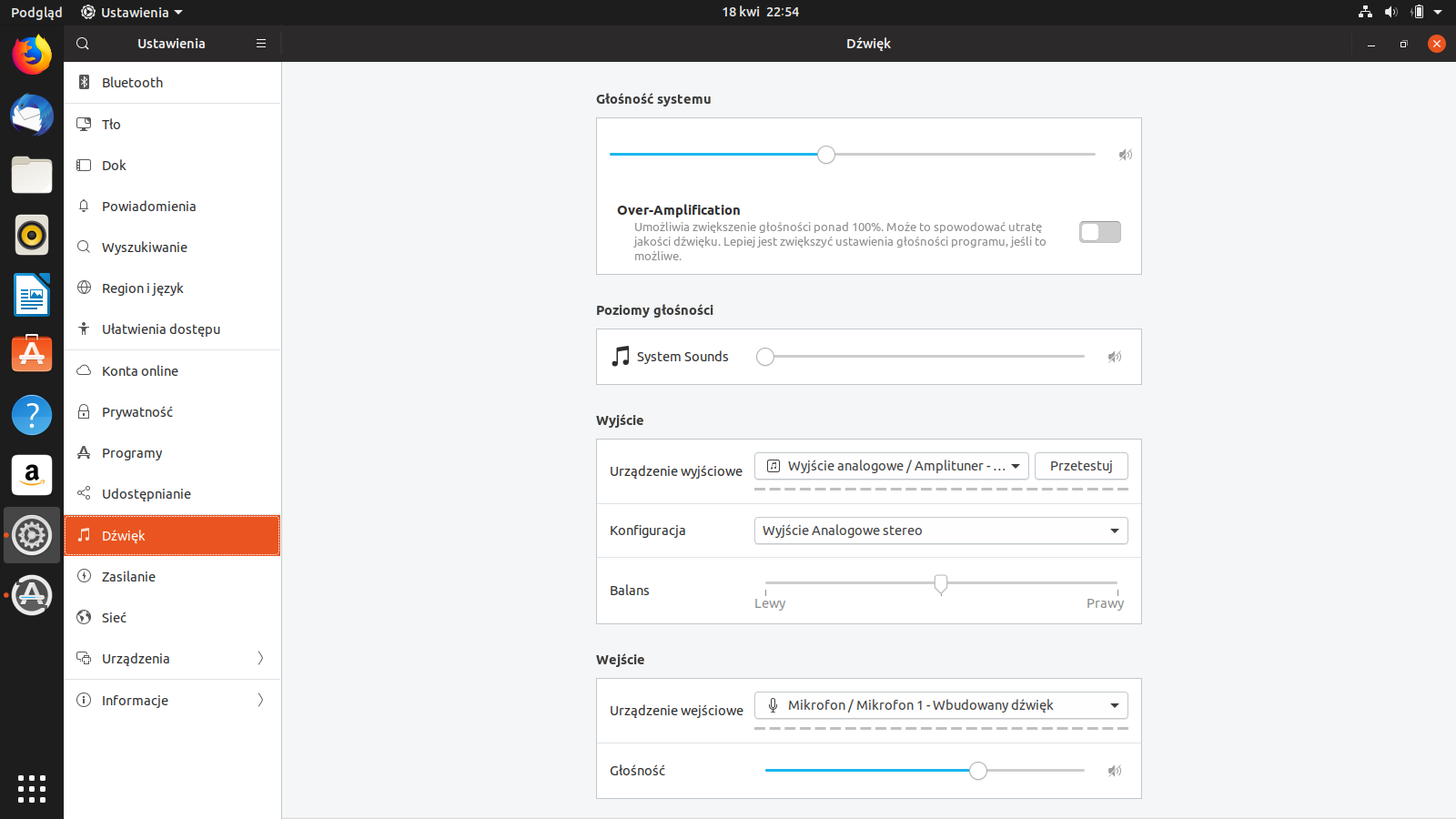Expand the Informacje submenu arrow
The height and width of the screenshot is (819, 1456).
260,700
